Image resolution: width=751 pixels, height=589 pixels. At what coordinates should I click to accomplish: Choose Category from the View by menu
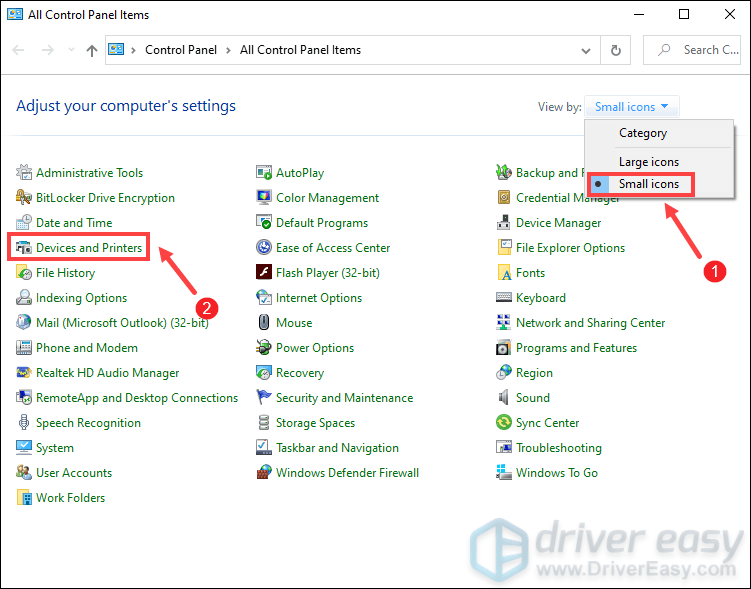click(642, 133)
